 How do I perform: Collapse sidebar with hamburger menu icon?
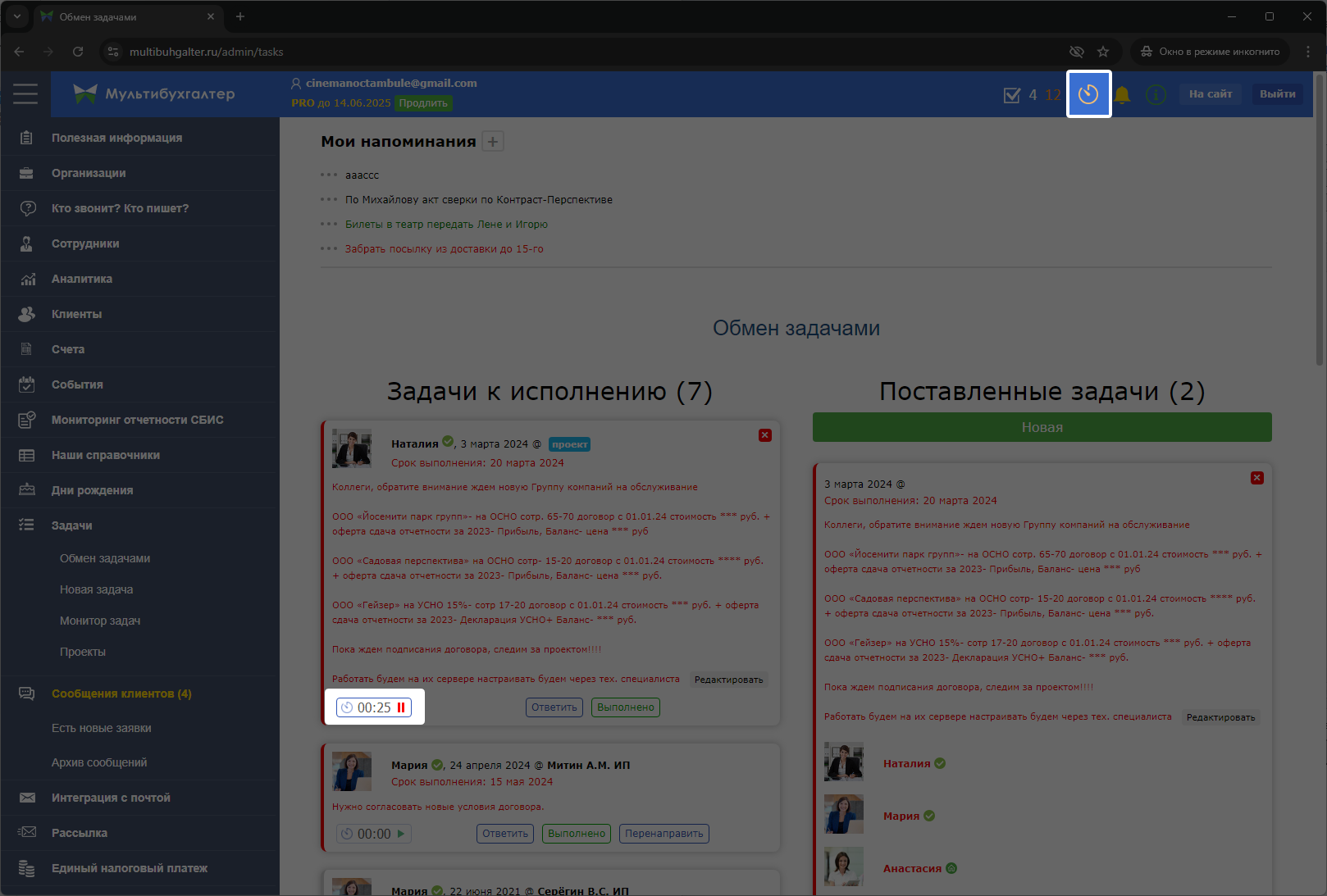point(25,94)
